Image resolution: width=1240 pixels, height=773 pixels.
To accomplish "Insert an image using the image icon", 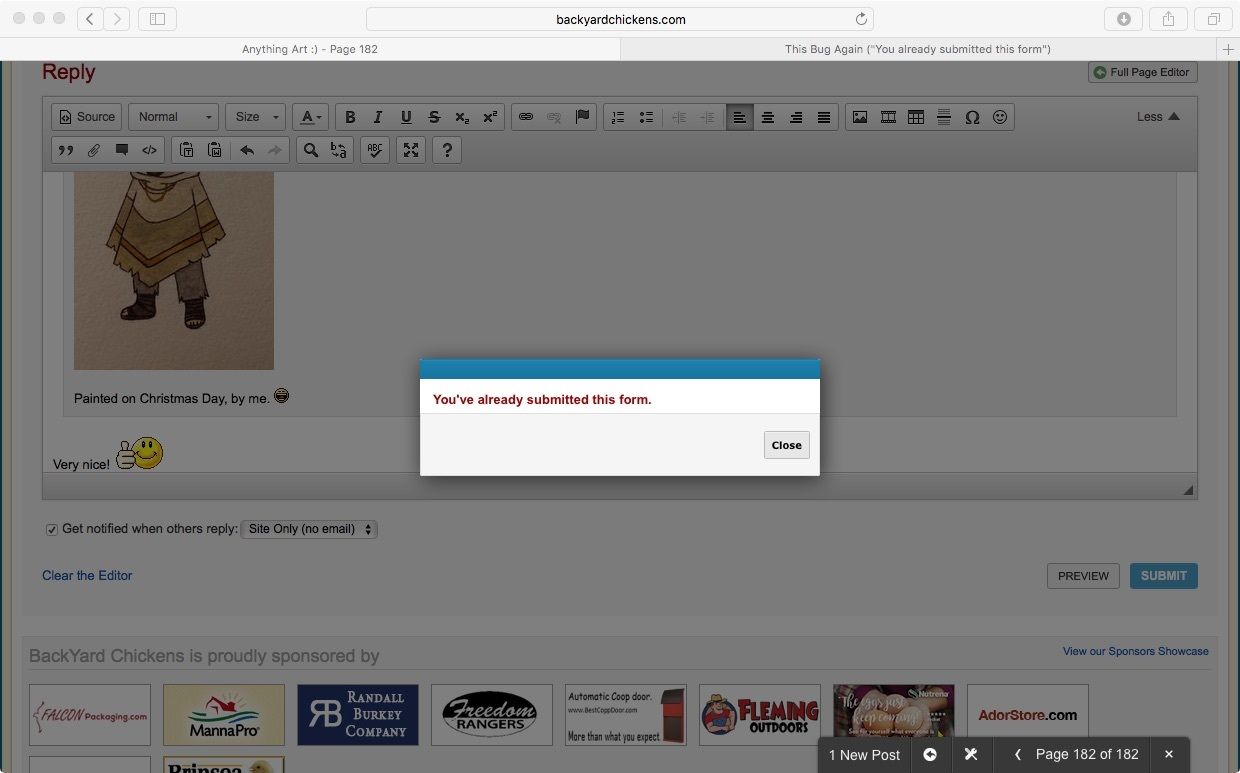I will click(x=860, y=117).
